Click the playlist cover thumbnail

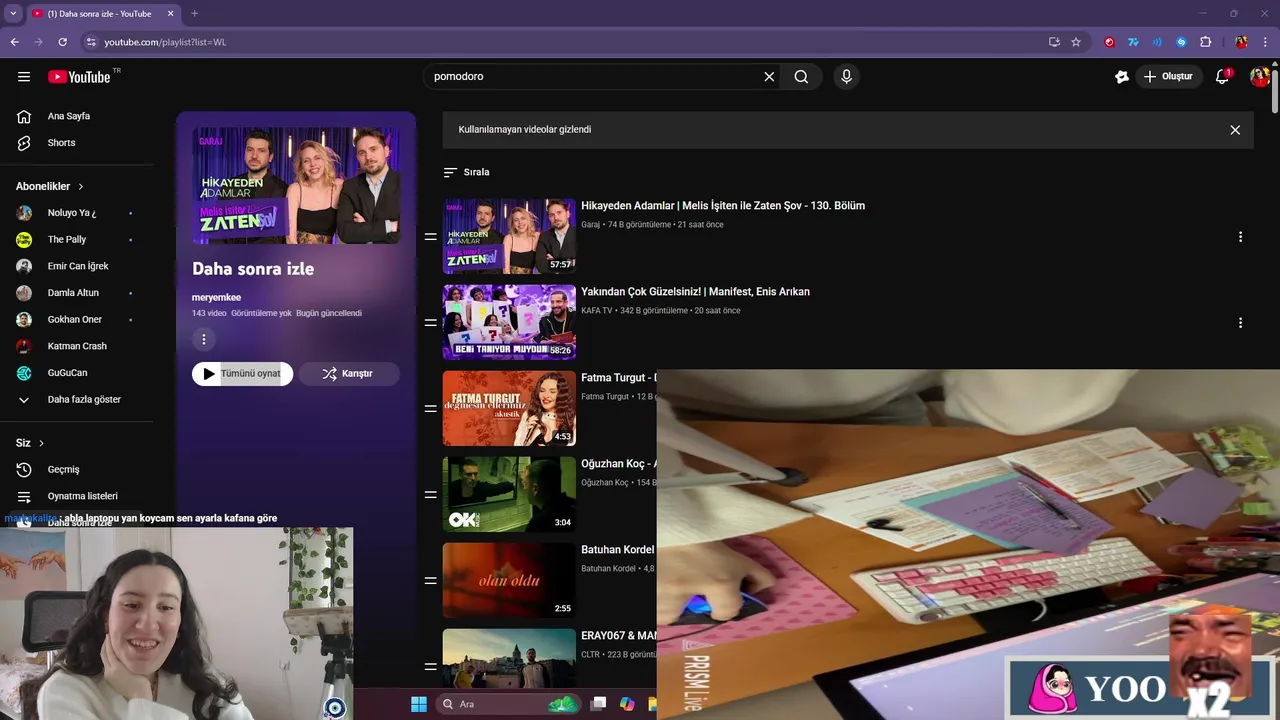(x=296, y=185)
